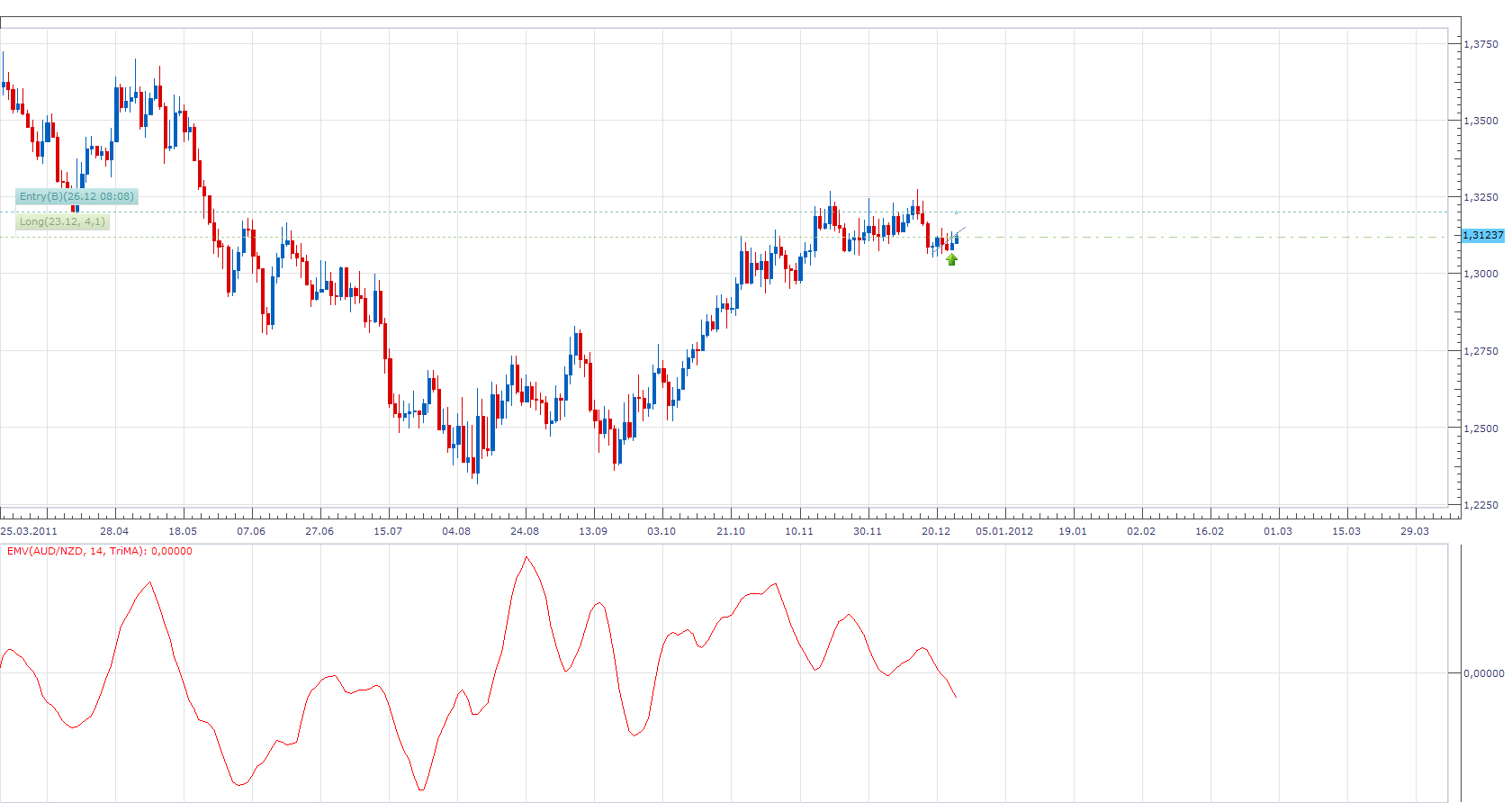1512x803 pixels.
Task: Click the 25.03.2011 date label
Action: coord(29,531)
